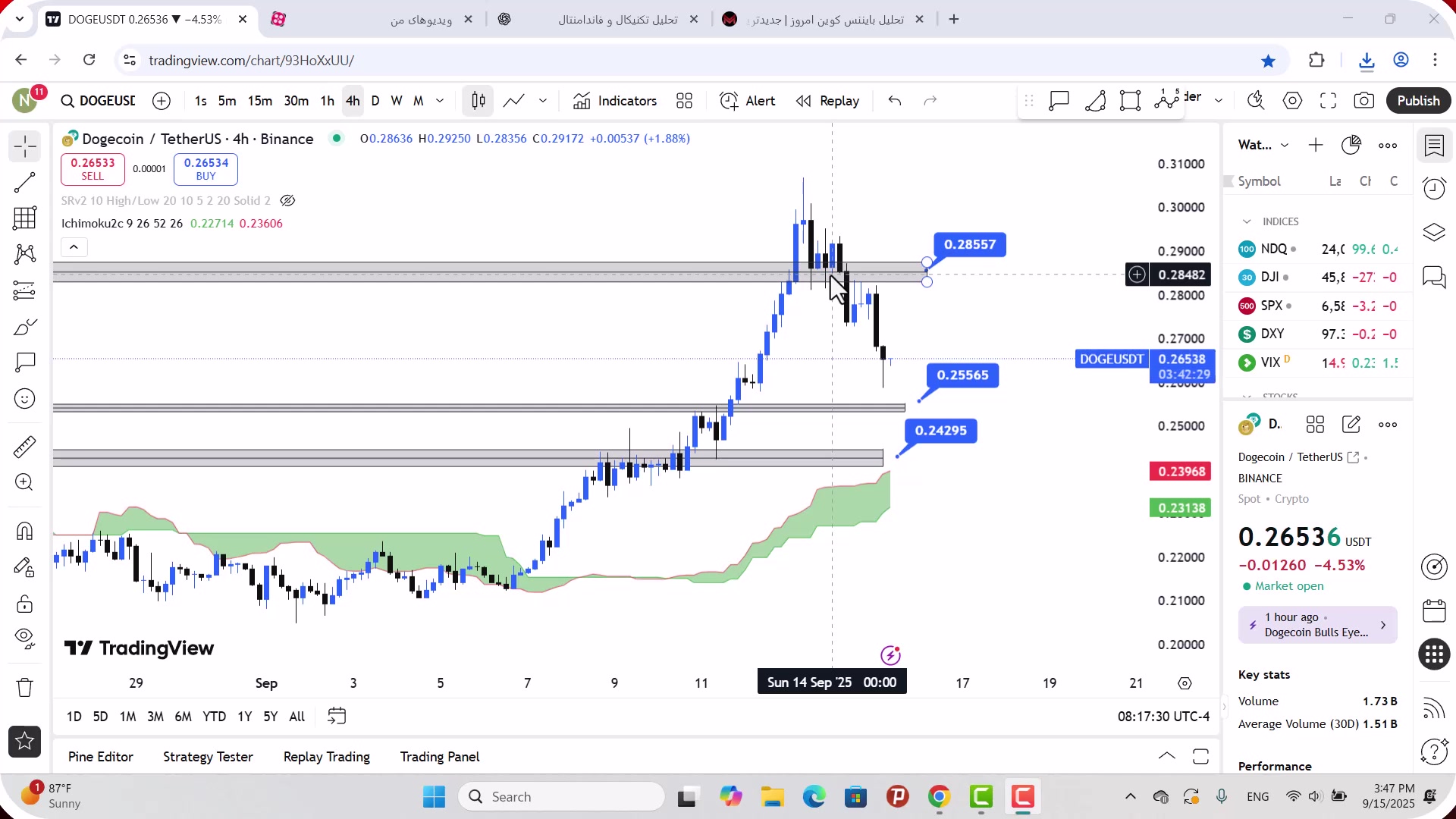
Task: Select the crosshair cursor tool
Action: pyautogui.click(x=25, y=146)
